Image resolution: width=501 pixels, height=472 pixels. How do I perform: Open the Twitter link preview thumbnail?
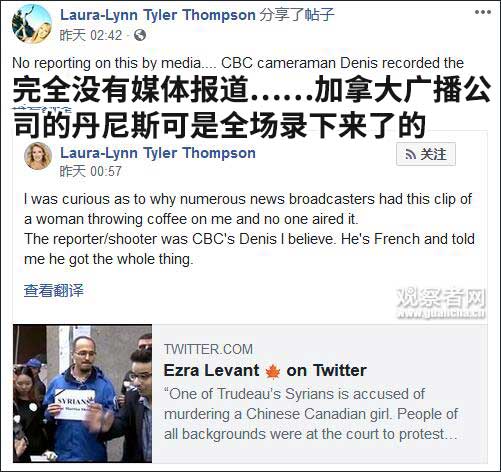pyautogui.click(x=82, y=393)
